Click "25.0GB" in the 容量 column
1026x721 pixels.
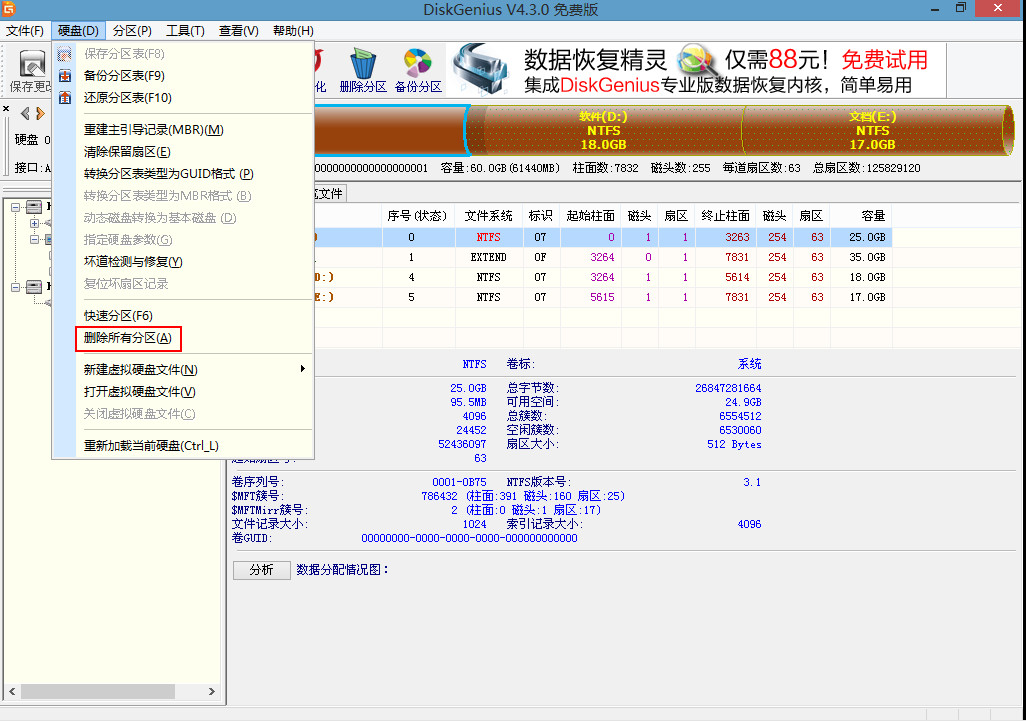point(867,237)
